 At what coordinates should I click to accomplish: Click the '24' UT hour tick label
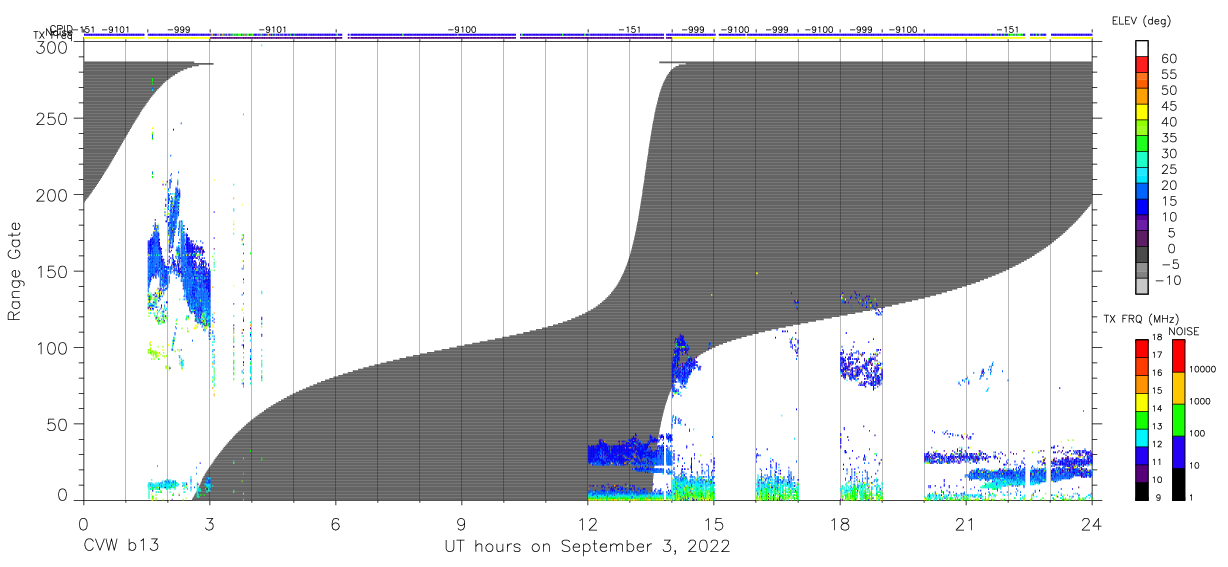click(1091, 523)
